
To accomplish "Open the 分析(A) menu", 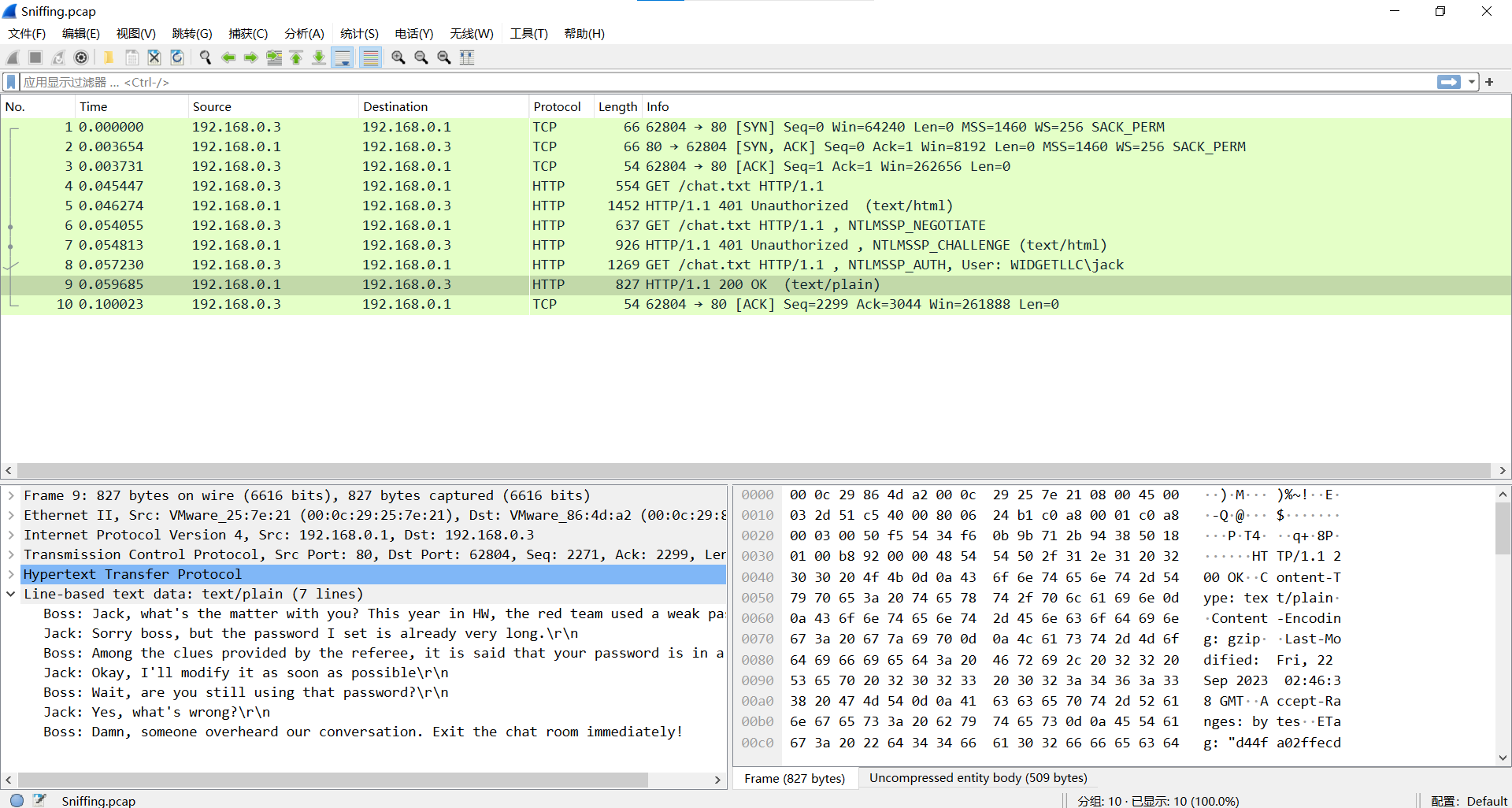I will [x=305, y=34].
